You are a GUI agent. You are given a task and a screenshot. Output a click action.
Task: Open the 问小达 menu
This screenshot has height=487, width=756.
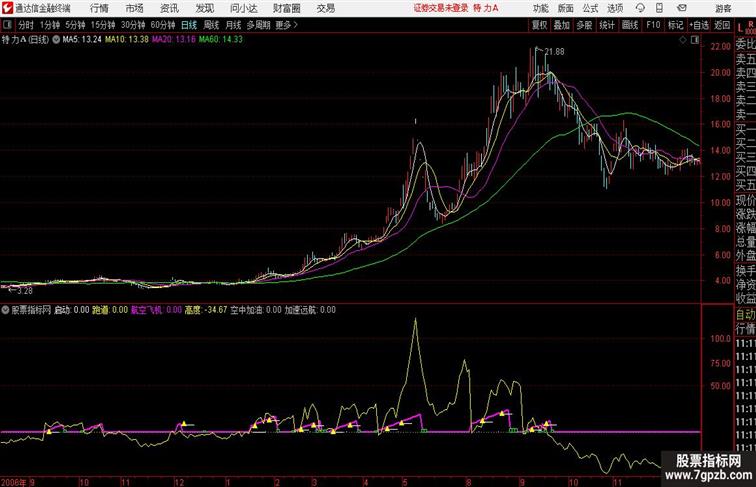pyautogui.click(x=244, y=8)
